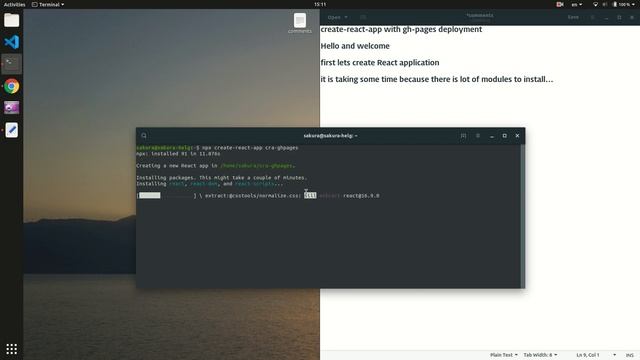Click the Terminal icon in the dock
The width and height of the screenshot is (640, 360).
click(11, 64)
